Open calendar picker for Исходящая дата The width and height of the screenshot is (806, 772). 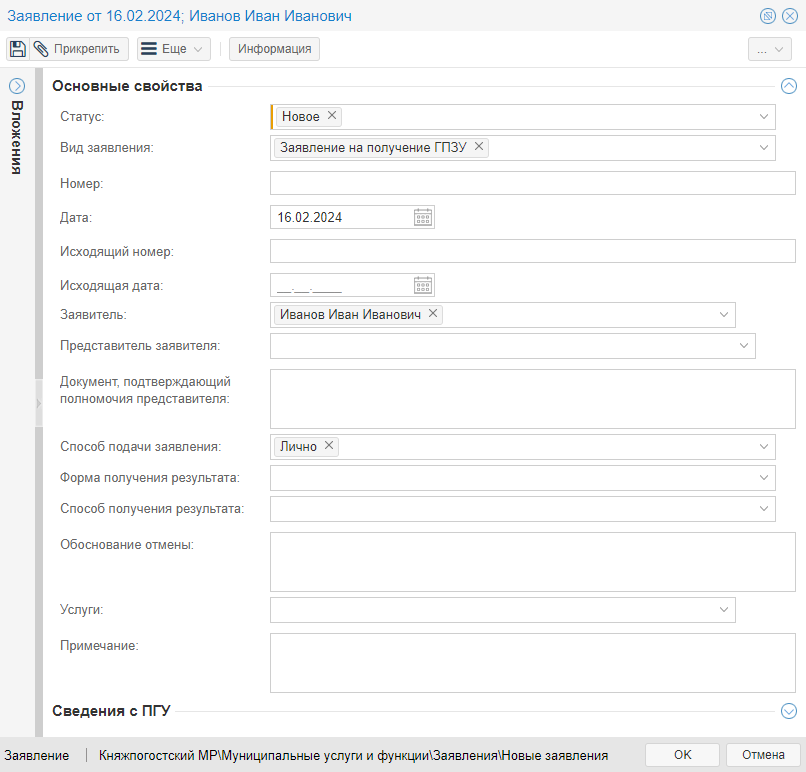tap(423, 285)
